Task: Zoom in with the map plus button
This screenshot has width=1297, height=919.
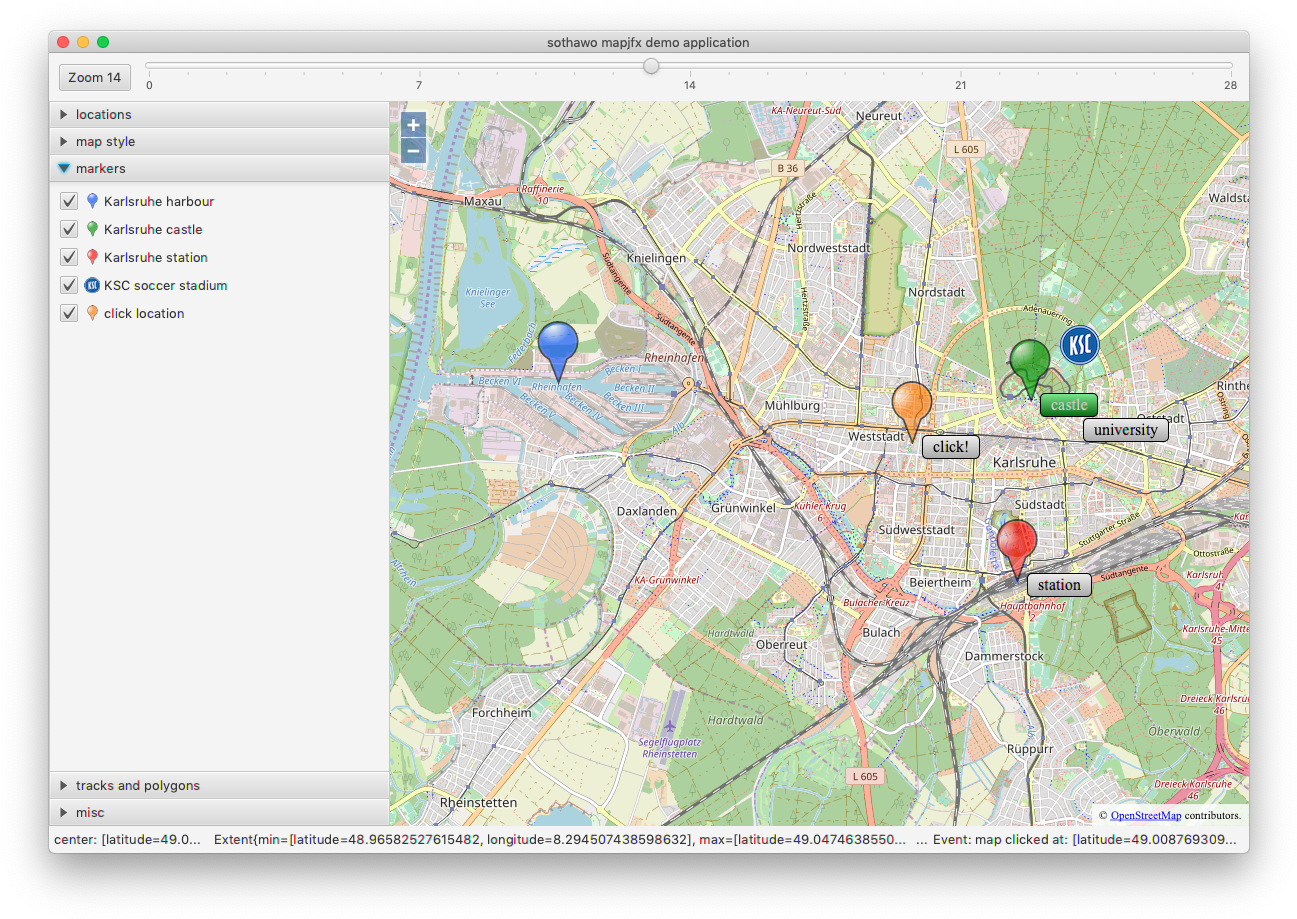Action: click(x=414, y=125)
